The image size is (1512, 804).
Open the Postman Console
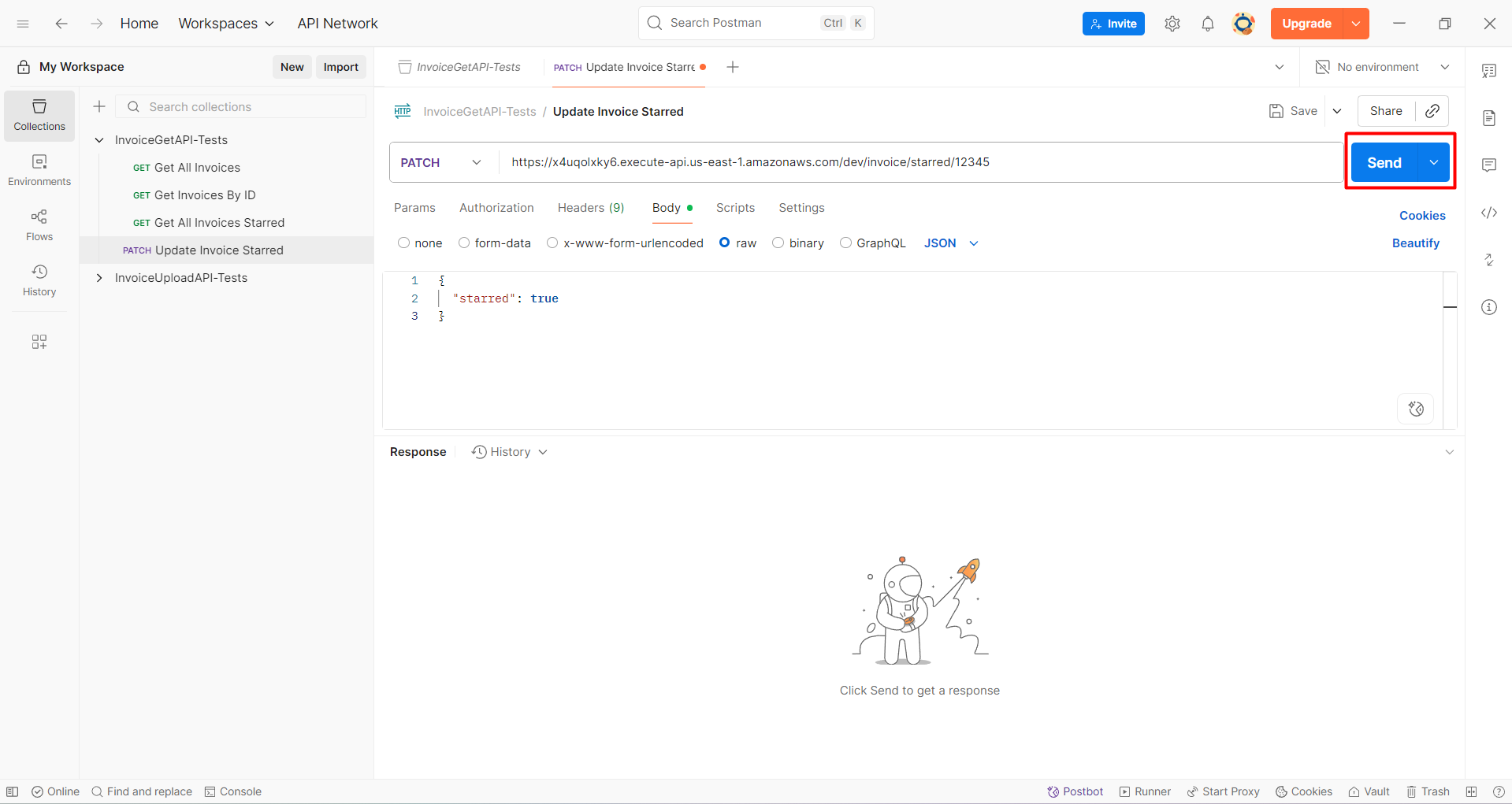click(x=232, y=791)
